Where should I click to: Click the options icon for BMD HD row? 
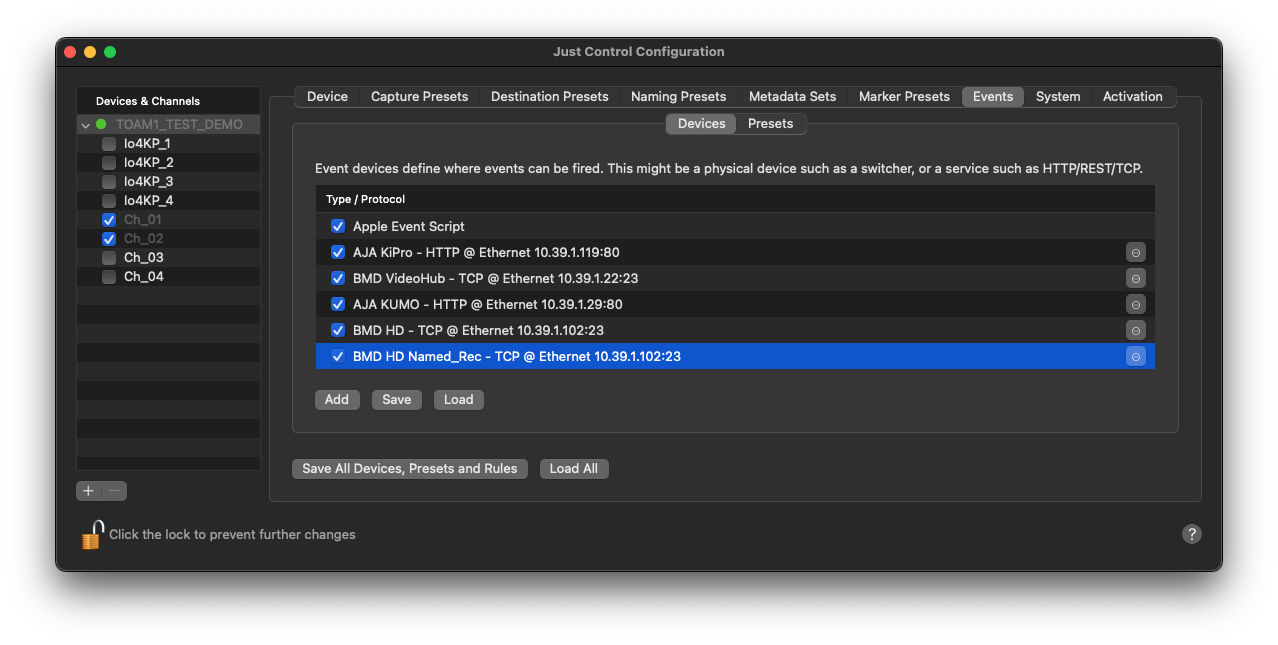(1135, 331)
